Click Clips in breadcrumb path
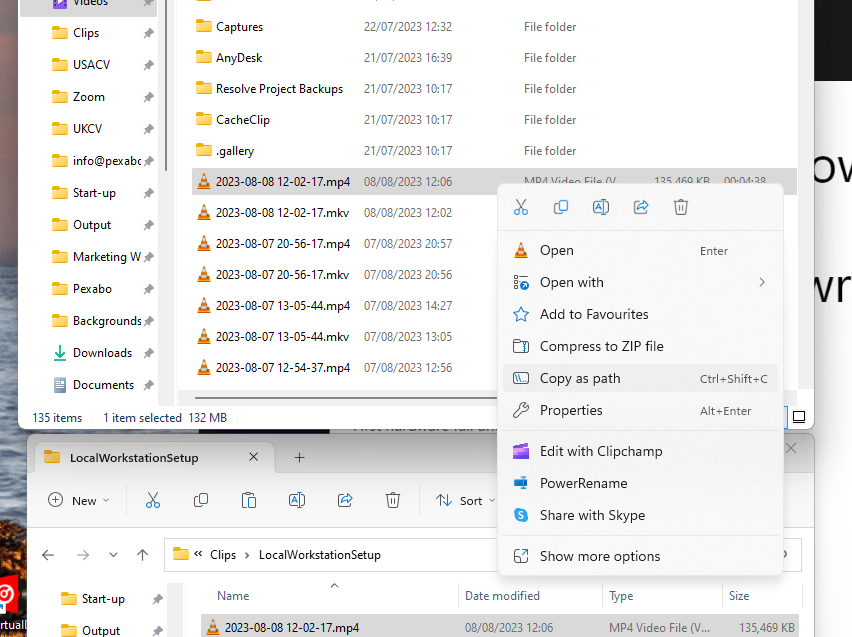Image resolution: width=852 pixels, height=637 pixels. tap(223, 555)
